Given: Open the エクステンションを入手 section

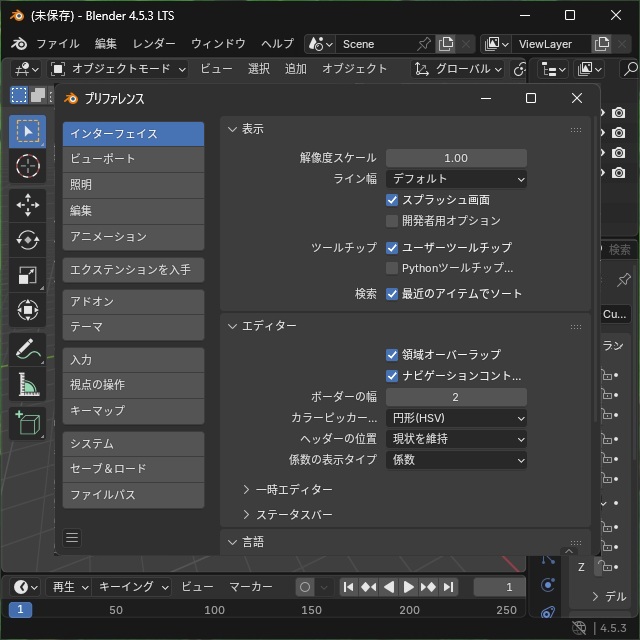Looking at the screenshot, I should [133, 270].
